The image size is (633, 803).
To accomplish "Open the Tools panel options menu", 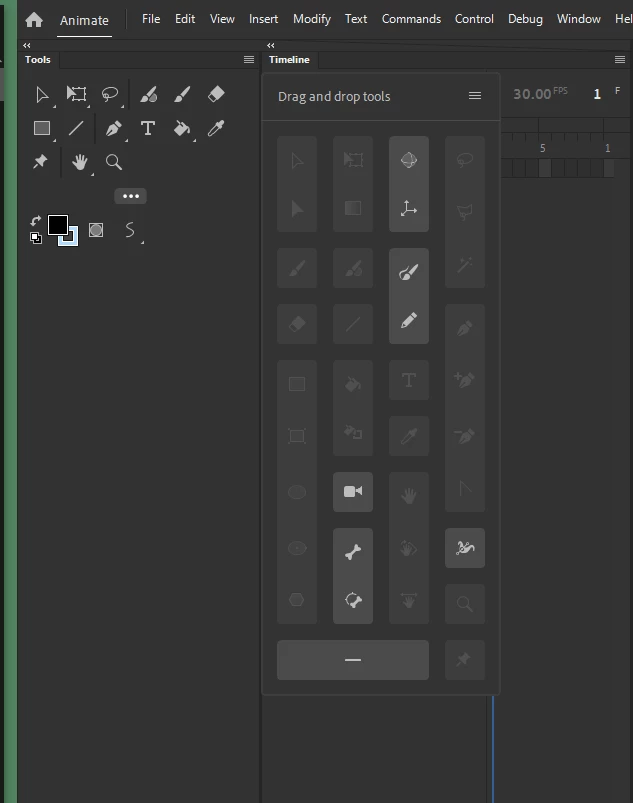I will (249, 59).
